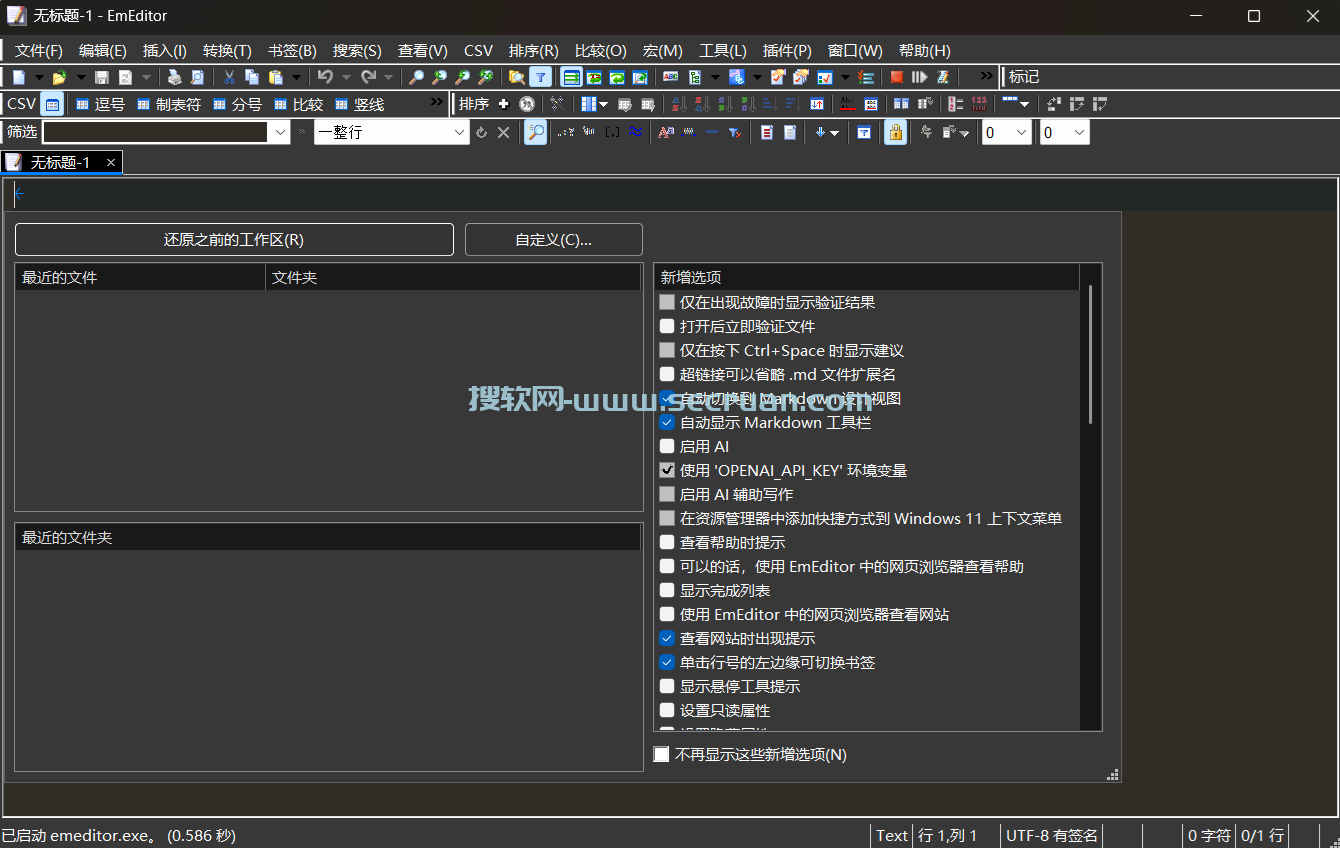1340x848 pixels.
Task: Click the red Stop macro icon
Action: click(896, 77)
